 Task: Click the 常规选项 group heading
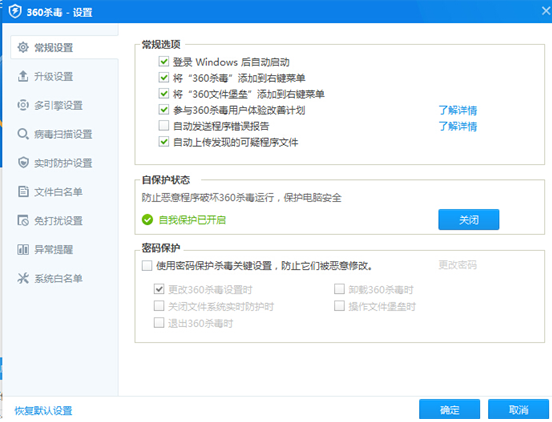click(x=161, y=44)
